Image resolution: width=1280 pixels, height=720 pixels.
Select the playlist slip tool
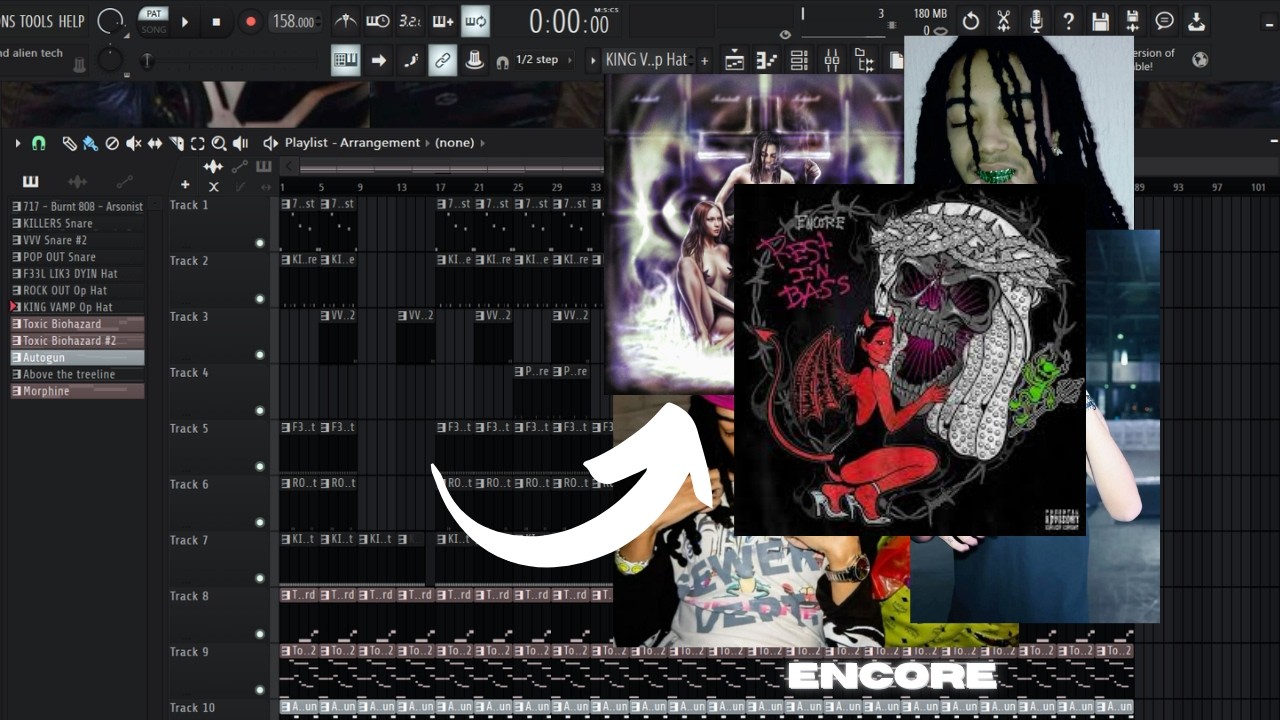pos(155,143)
